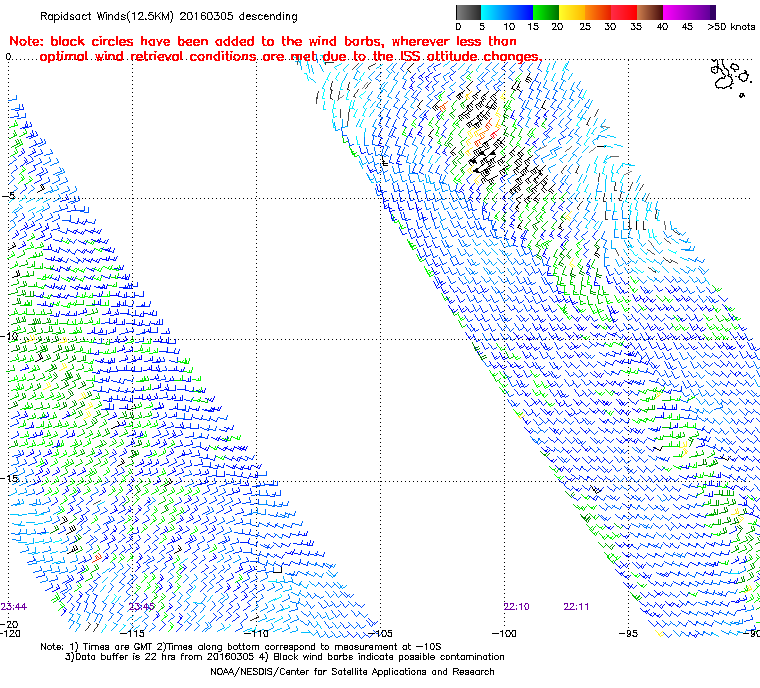Click the dark purple above-50 knots segment
The image size is (760, 688).
tap(712, 12)
